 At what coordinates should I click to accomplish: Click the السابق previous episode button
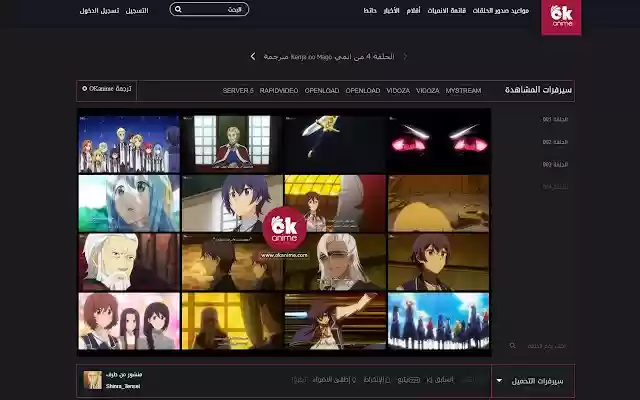click(440, 380)
